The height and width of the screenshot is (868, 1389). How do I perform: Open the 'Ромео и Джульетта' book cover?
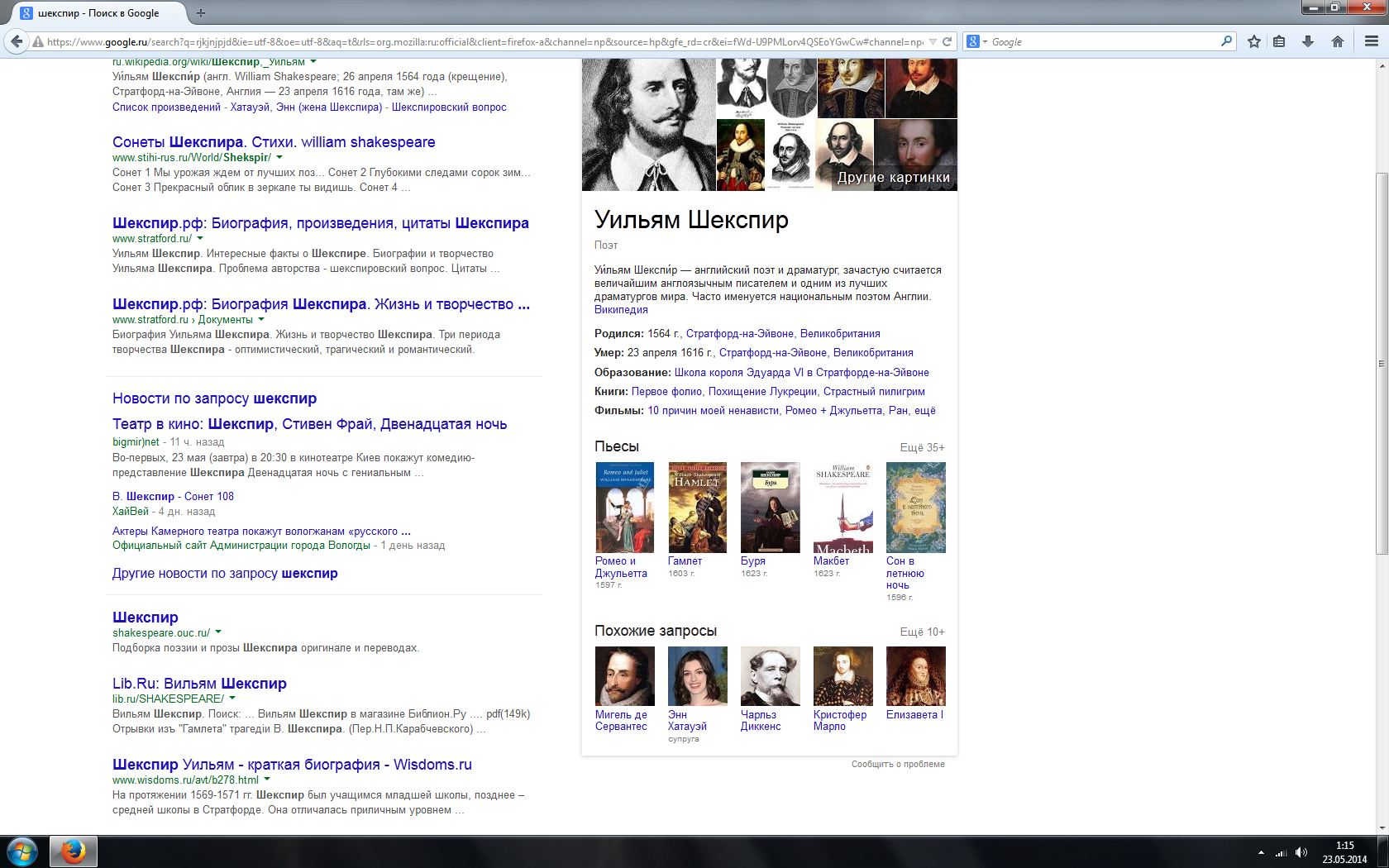(625, 508)
